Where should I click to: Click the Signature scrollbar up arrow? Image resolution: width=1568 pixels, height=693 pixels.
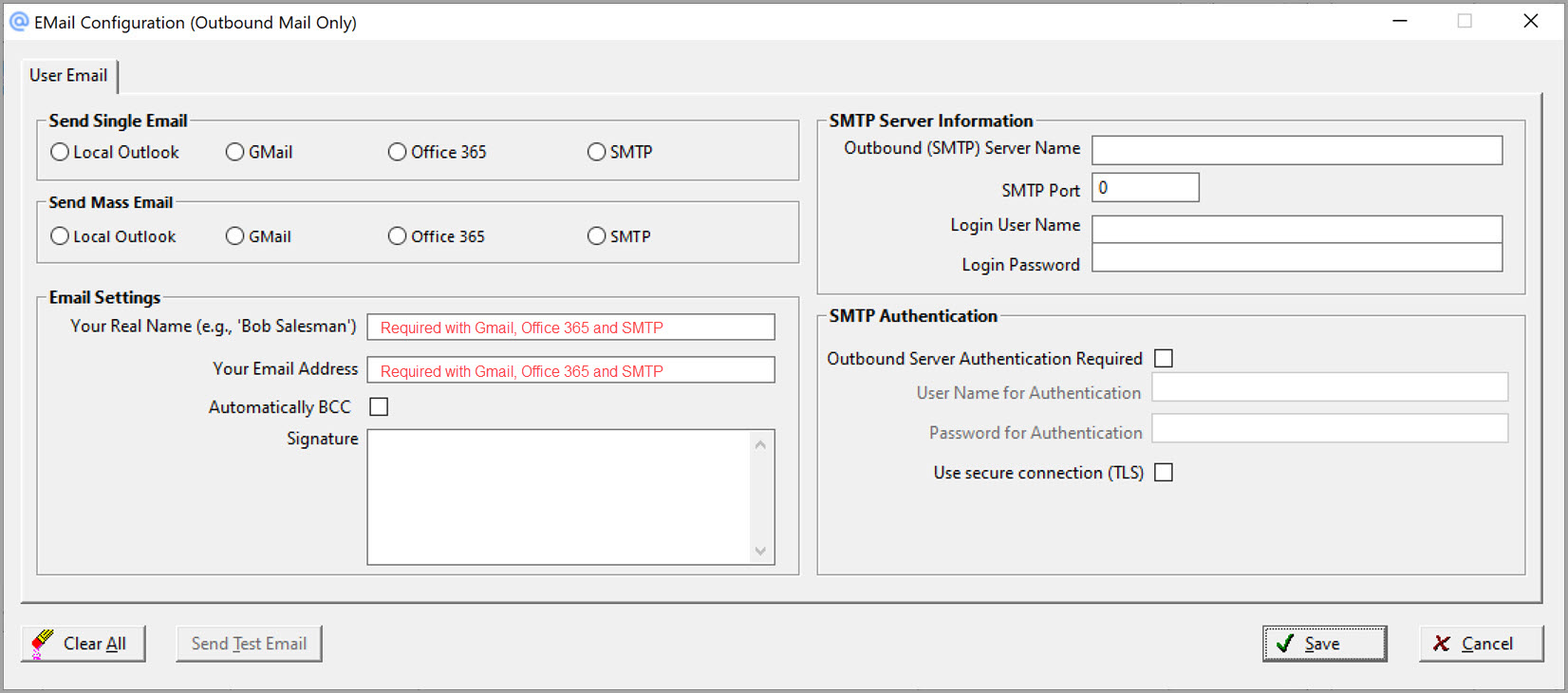click(760, 444)
